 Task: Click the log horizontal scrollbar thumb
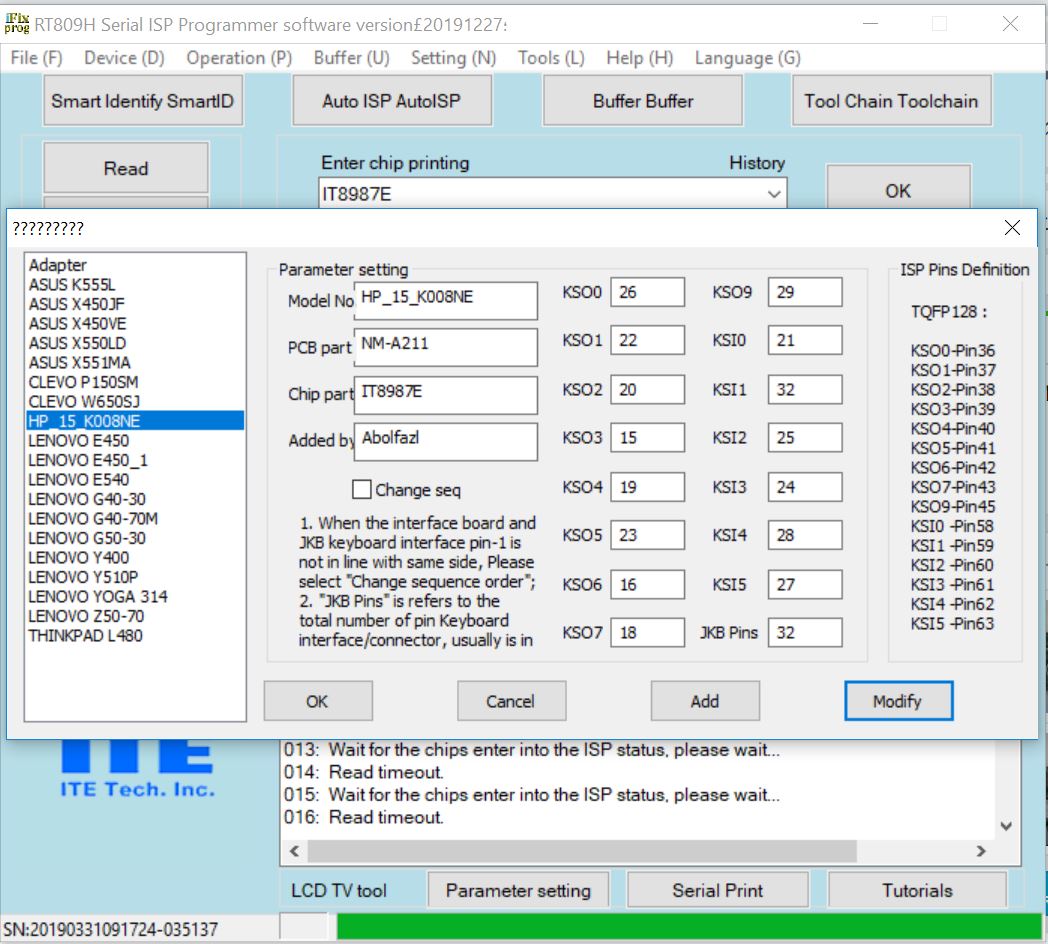click(581, 851)
